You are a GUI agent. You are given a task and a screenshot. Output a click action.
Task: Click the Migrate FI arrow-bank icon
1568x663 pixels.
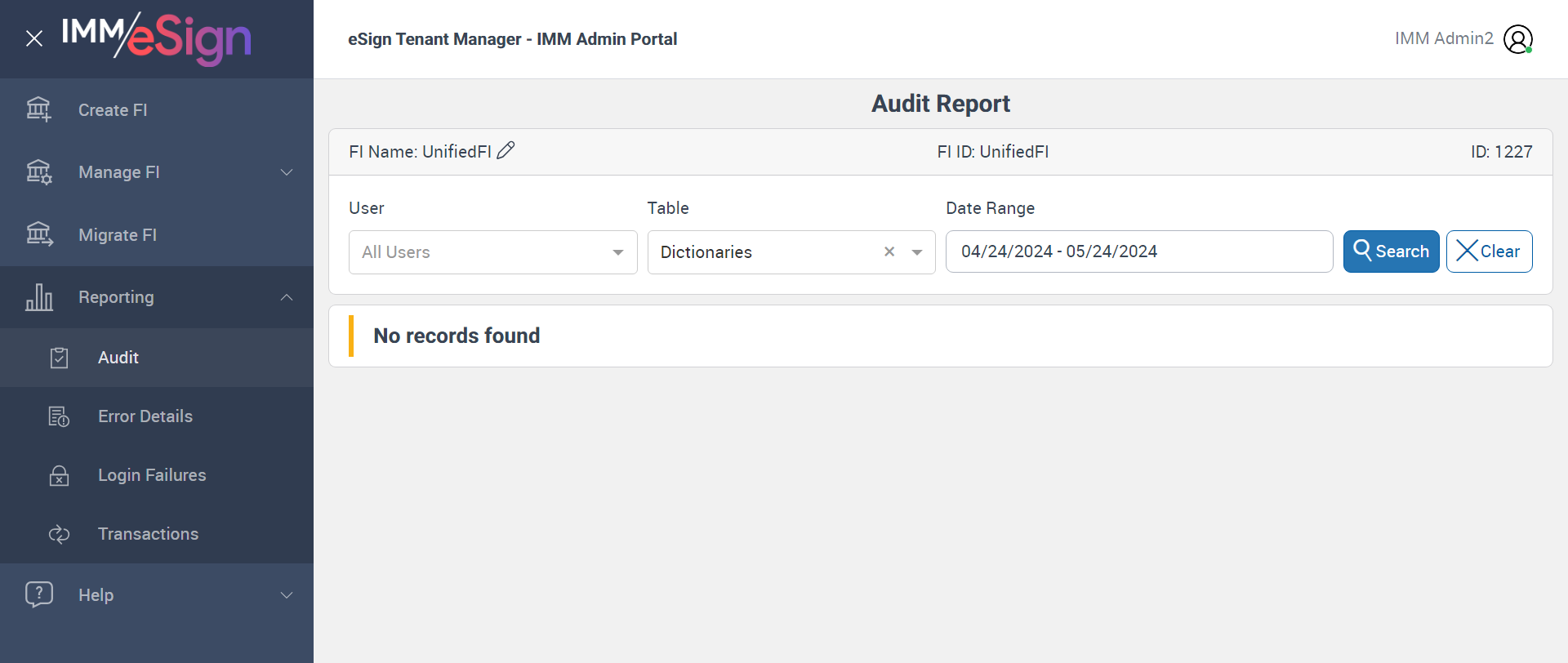[38, 234]
